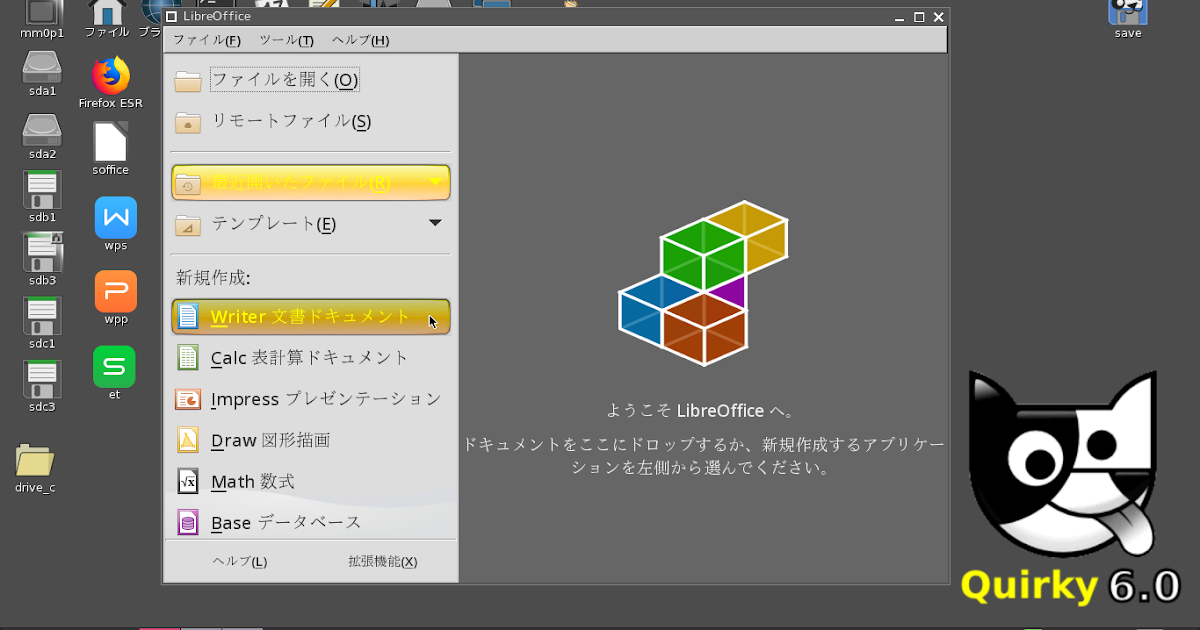Click the open-file folder icon
Screen dimensions: 1200x630
pos(188,81)
